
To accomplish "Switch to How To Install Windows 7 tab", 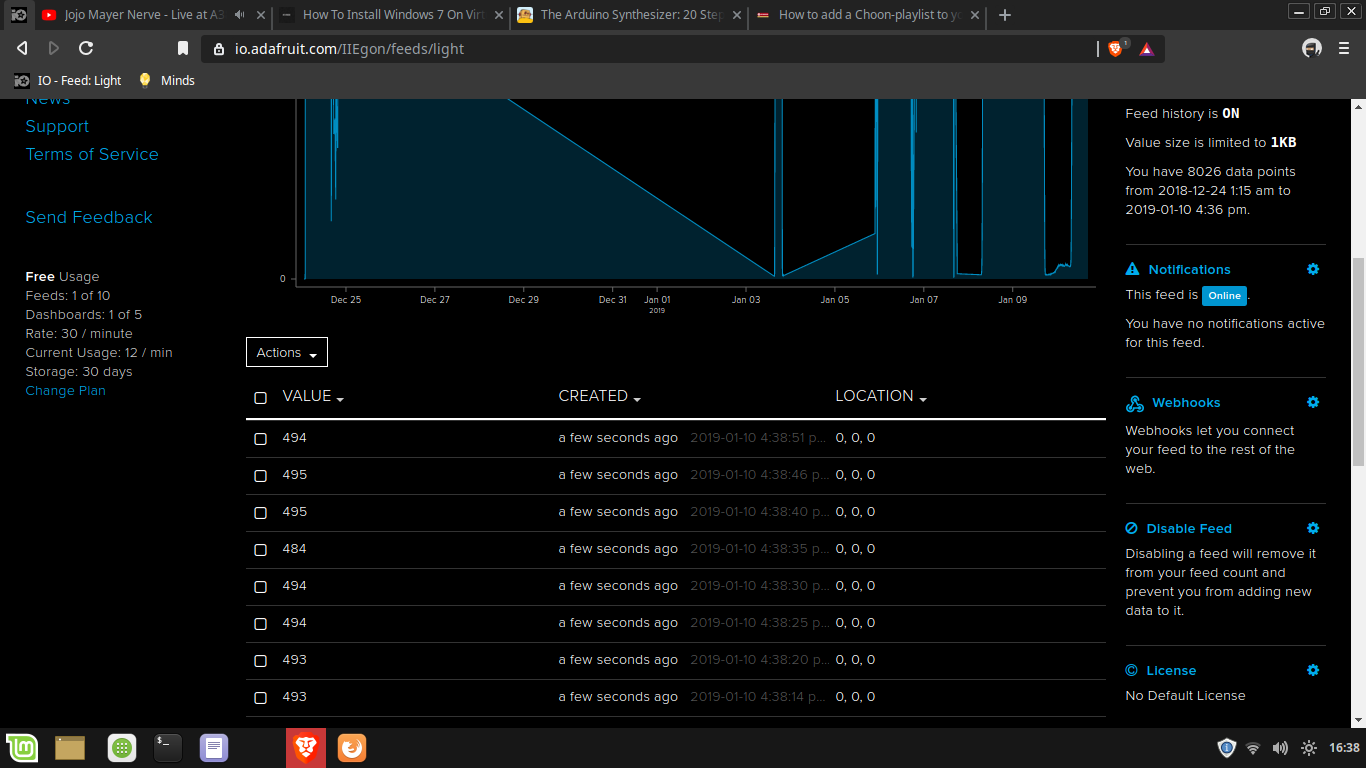I will pos(391,15).
